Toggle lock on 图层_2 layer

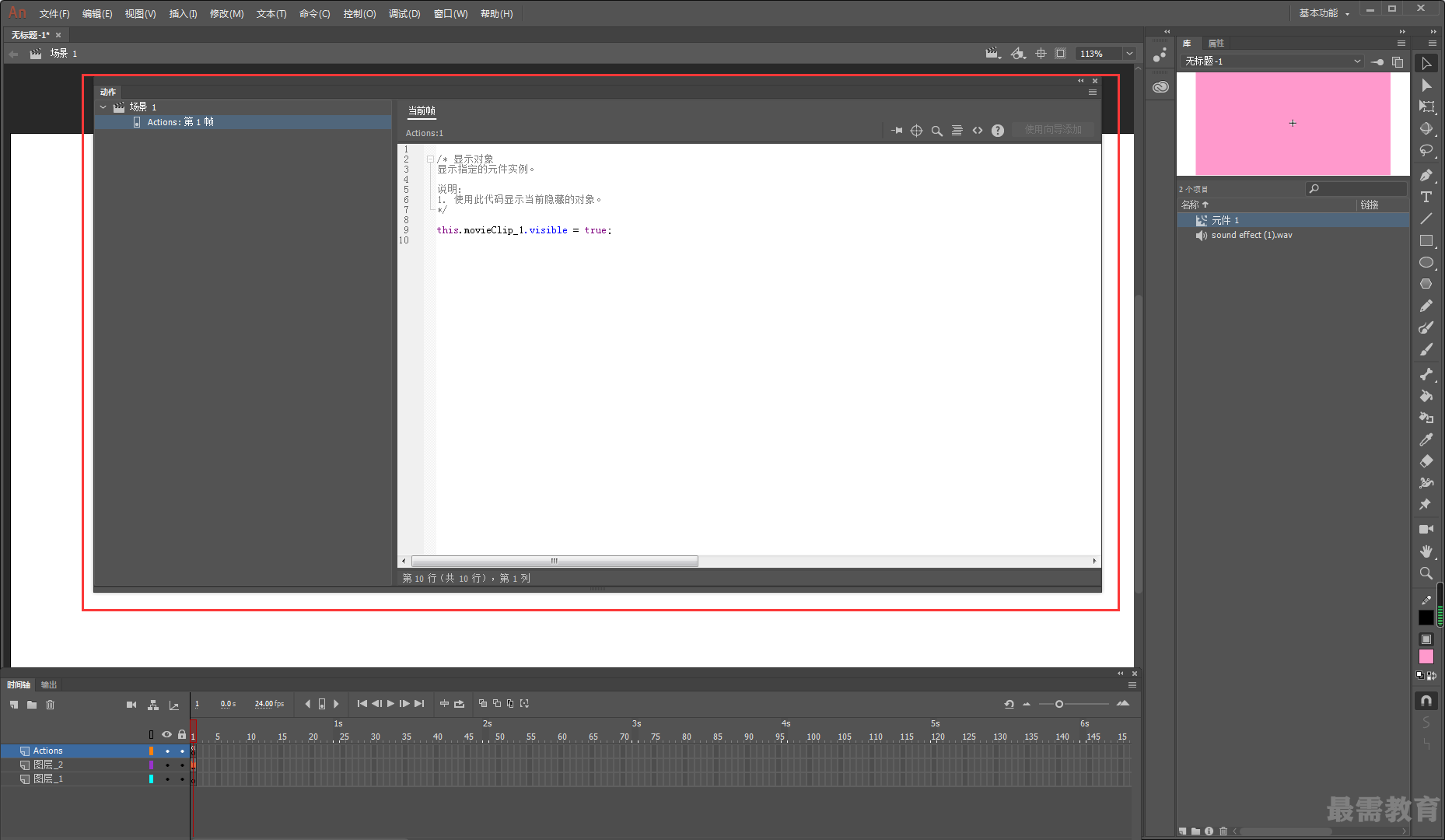(182, 765)
